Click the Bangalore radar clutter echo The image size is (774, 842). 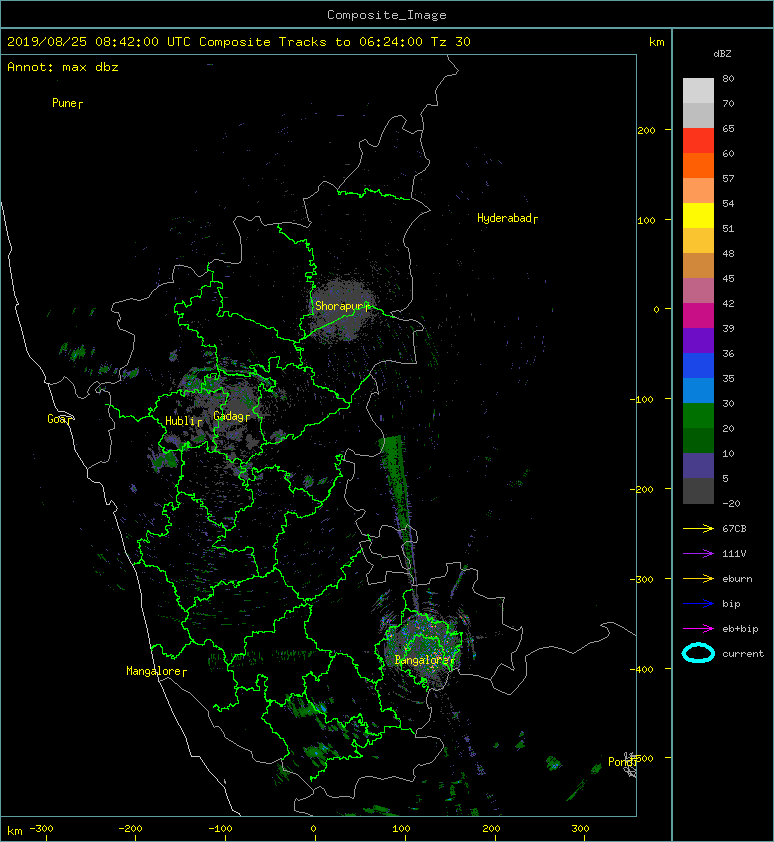424,650
